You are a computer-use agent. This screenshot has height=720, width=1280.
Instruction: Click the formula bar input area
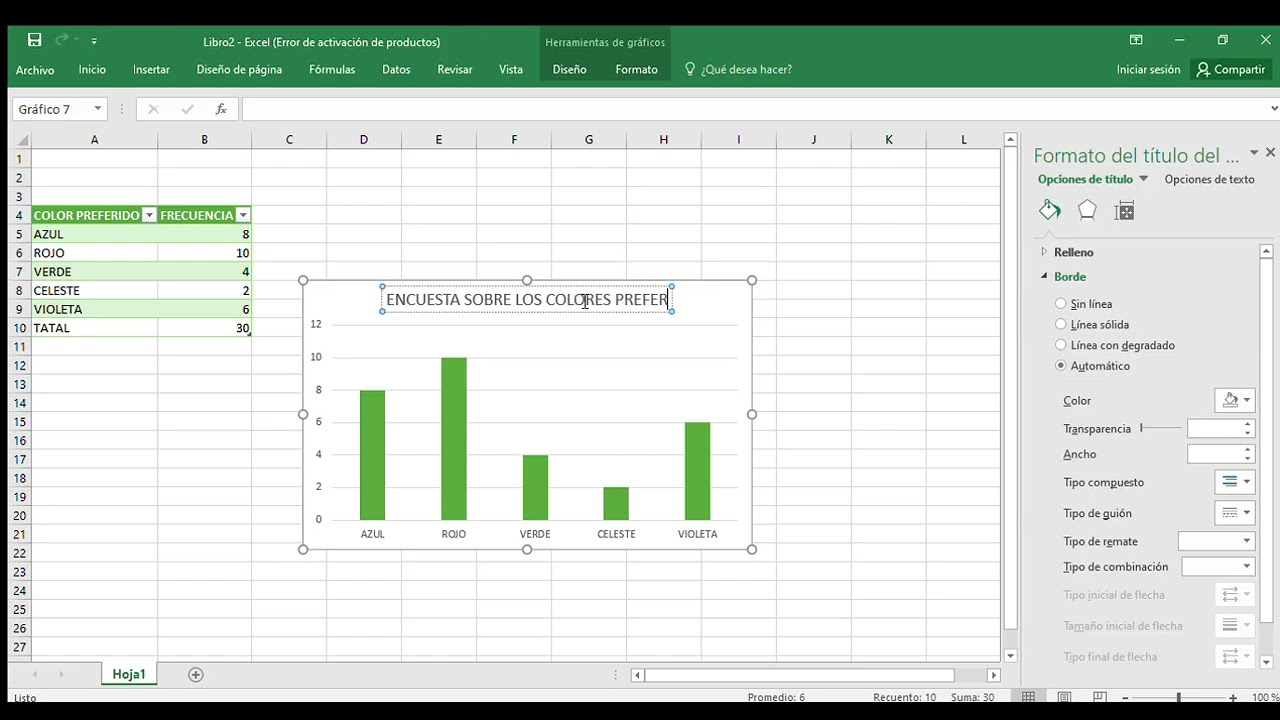753,109
